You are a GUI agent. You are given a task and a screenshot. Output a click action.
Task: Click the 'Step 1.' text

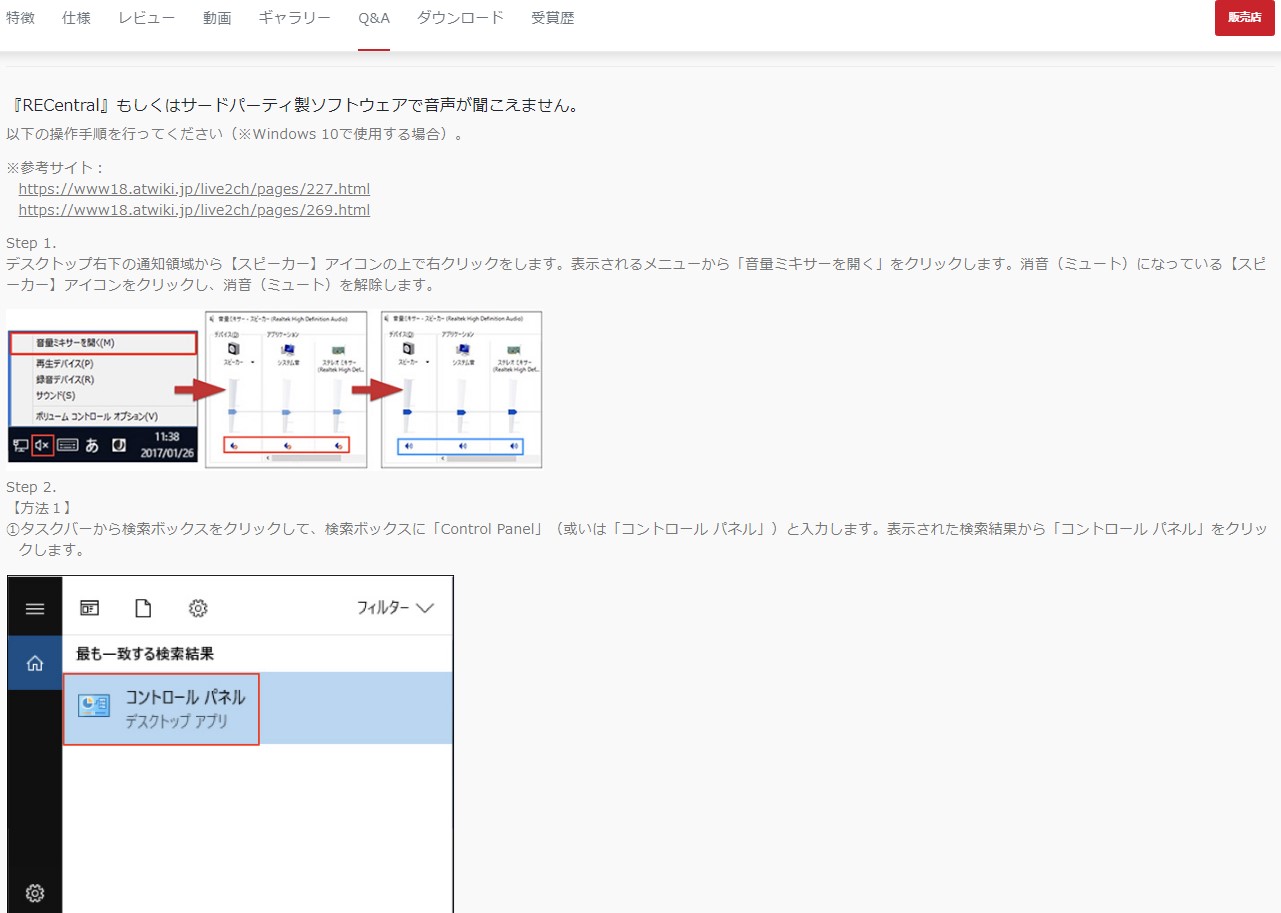pos(31,243)
